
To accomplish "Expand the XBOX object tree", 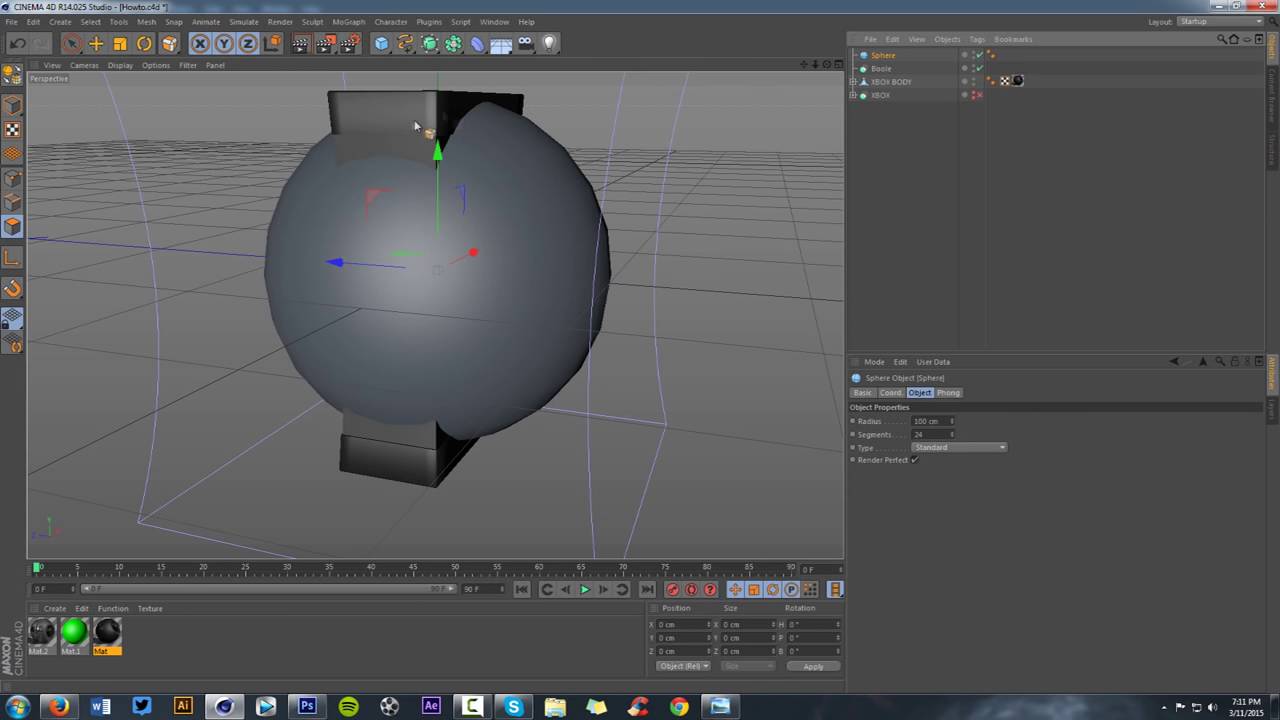I will (x=853, y=95).
